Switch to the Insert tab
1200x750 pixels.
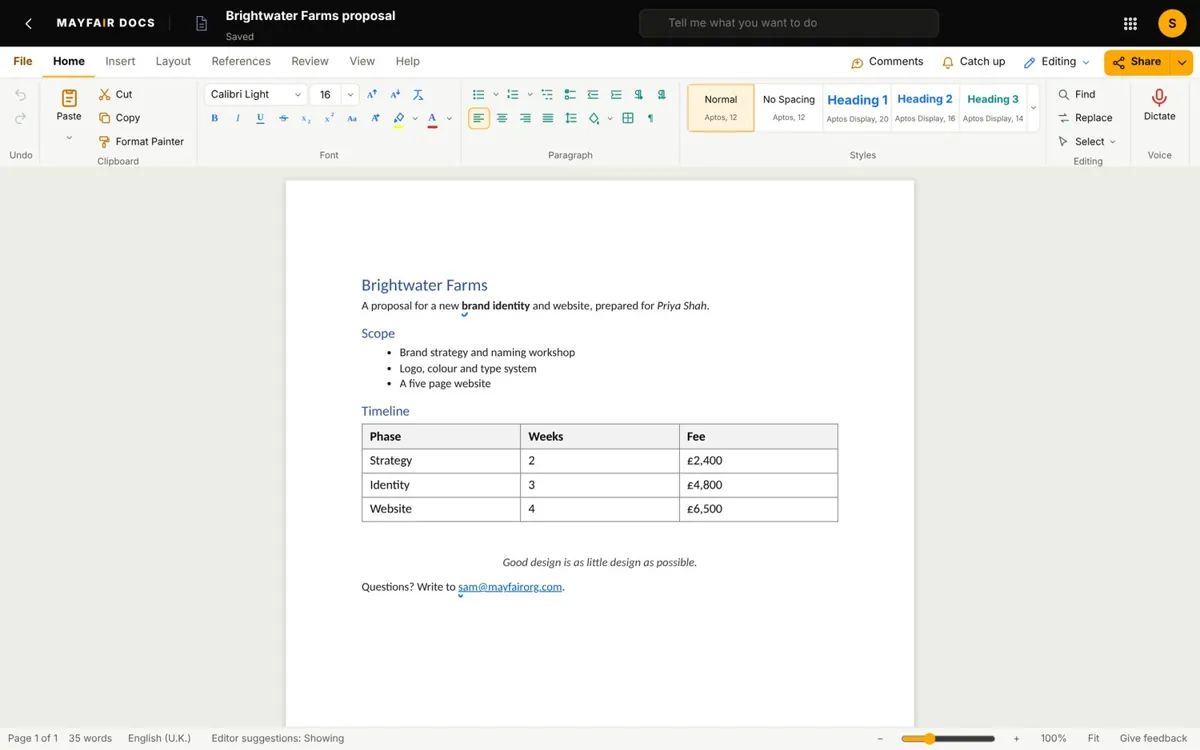pos(120,61)
